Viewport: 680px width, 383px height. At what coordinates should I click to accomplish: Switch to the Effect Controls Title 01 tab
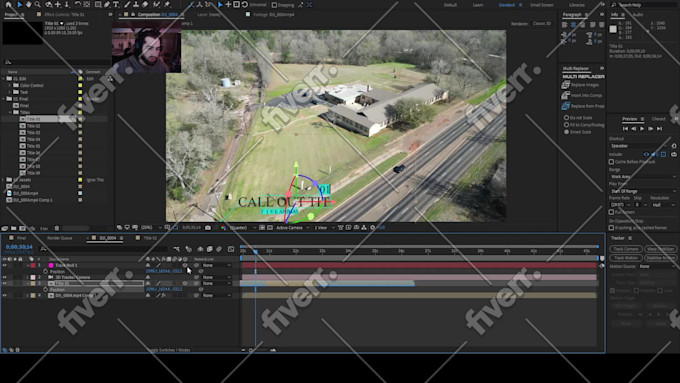click(x=64, y=14)
